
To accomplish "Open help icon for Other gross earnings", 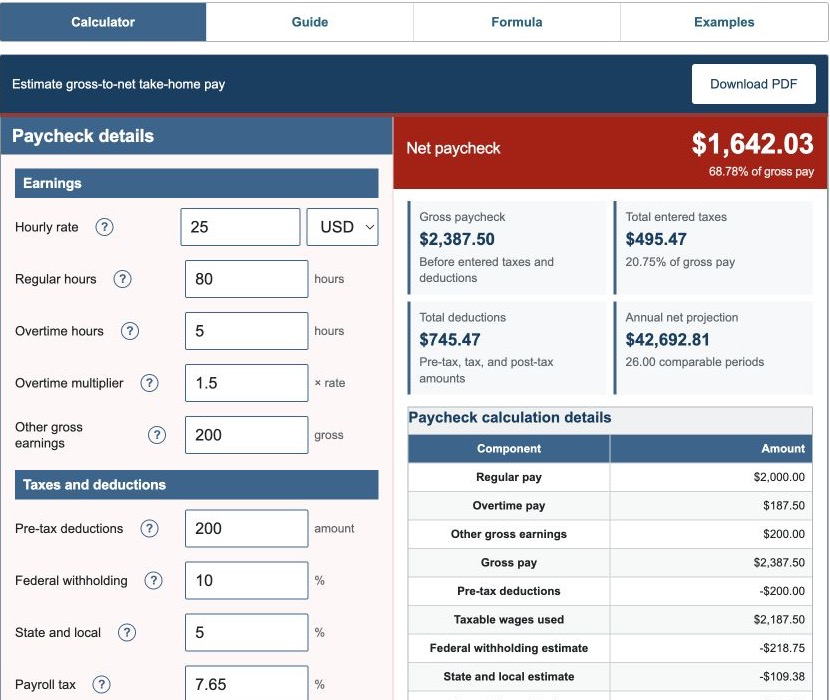I will click(157, 435).
